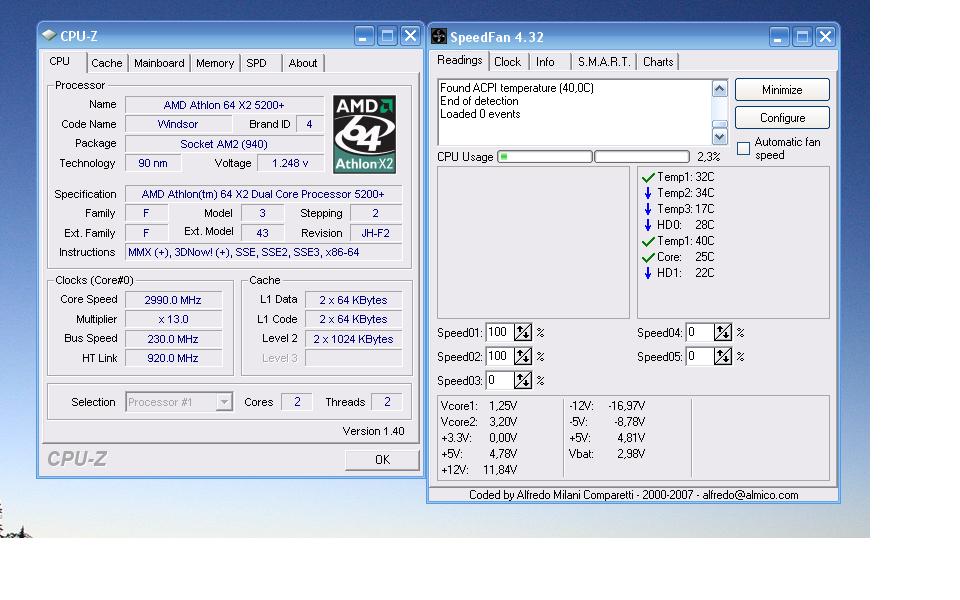Screen dimensions: 960x600
Task: Click the Minimize button in SpeedFan
Action: coord(782,90)
